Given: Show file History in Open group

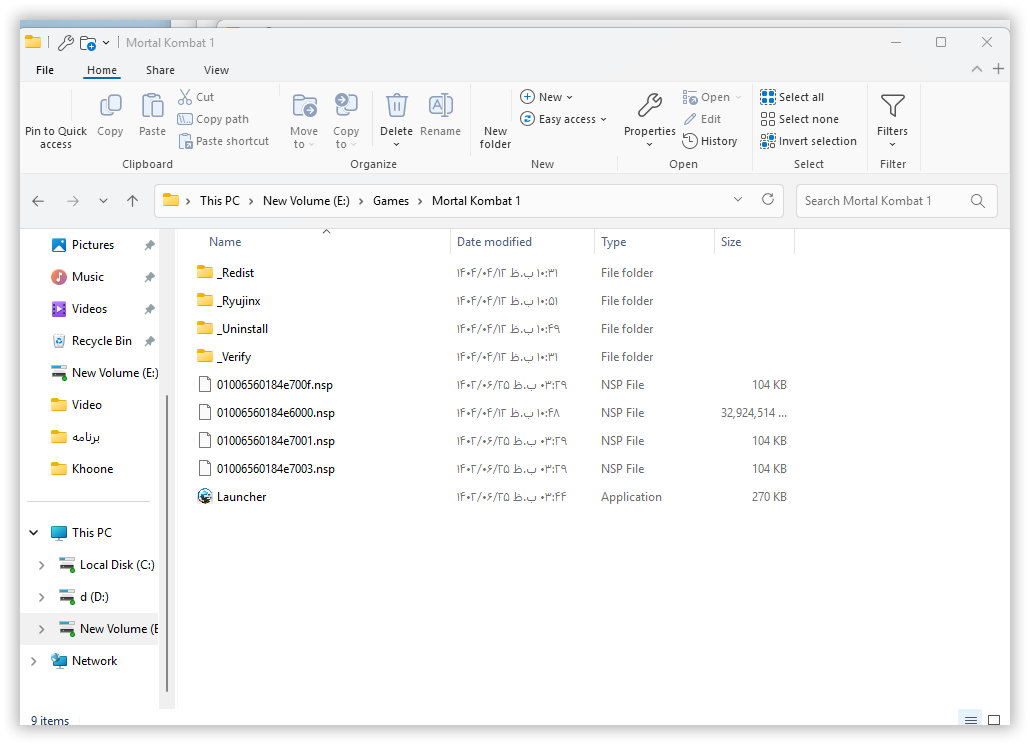Looking at the screenshot, I should pyautogui.click(x=710, y=141).
